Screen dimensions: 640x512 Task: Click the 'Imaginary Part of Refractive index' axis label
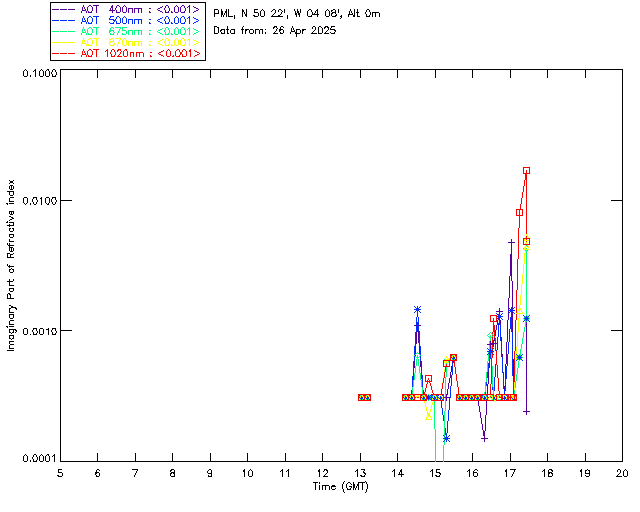point(11,265)
